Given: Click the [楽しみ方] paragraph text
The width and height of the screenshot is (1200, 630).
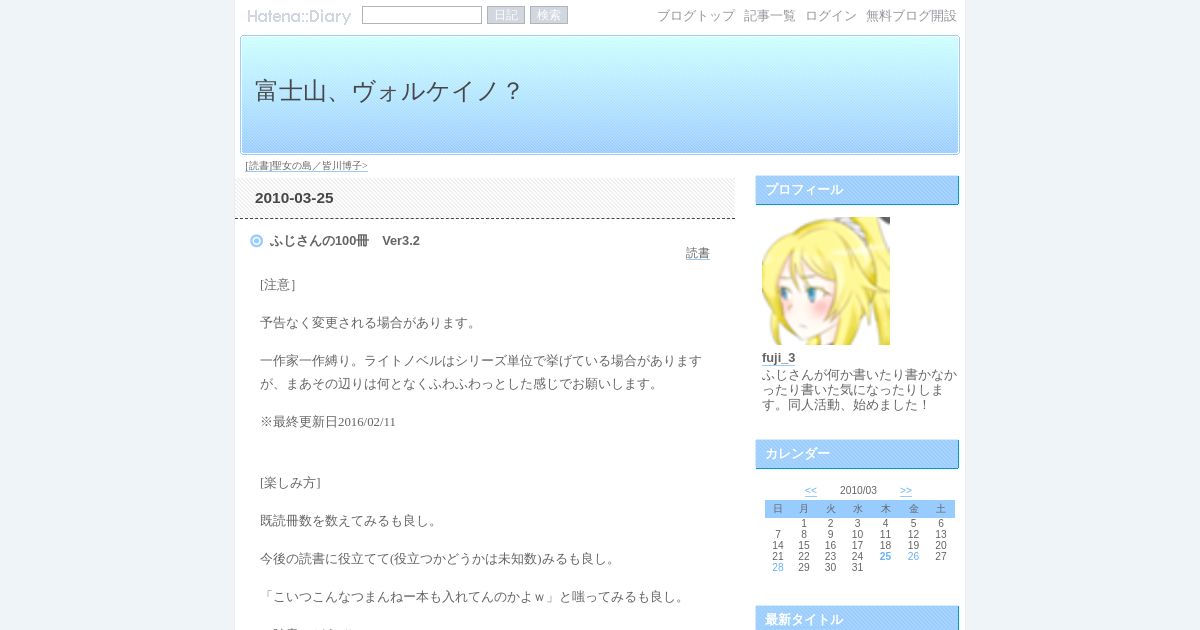Looking at the screenshot, I should [290, 483].
